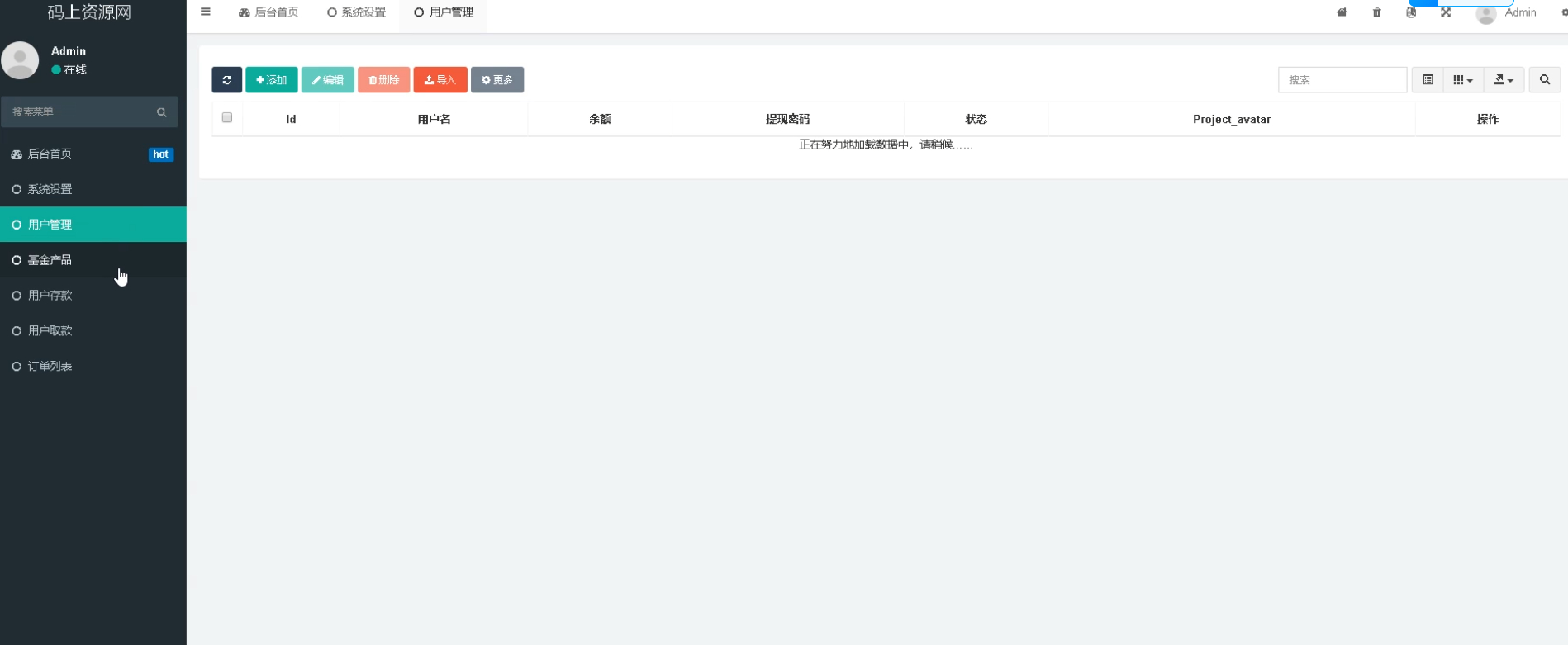Open the export data dropdown
The height and width of the screenshot is (645, 1568).
(x=1504, y=80)
